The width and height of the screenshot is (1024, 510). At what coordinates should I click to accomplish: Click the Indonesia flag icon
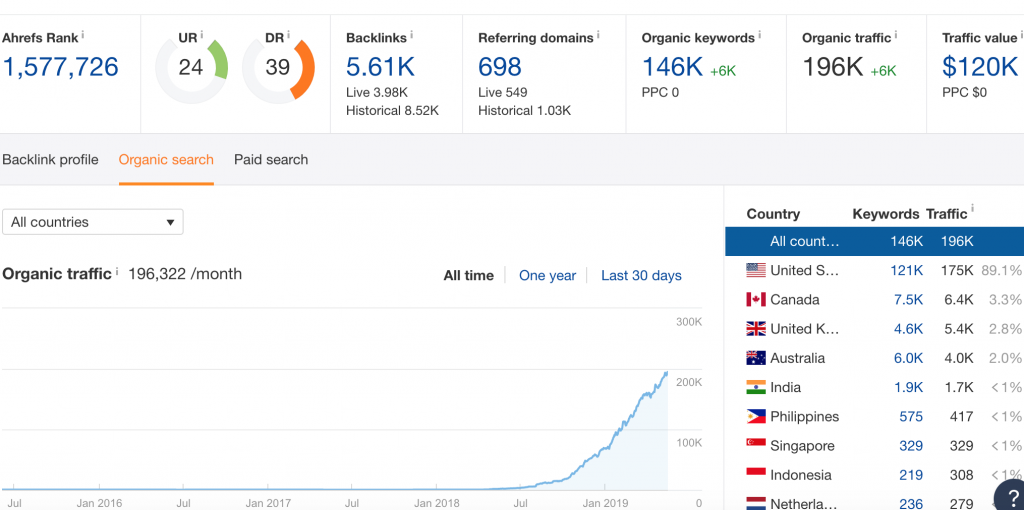pos(756,473)
